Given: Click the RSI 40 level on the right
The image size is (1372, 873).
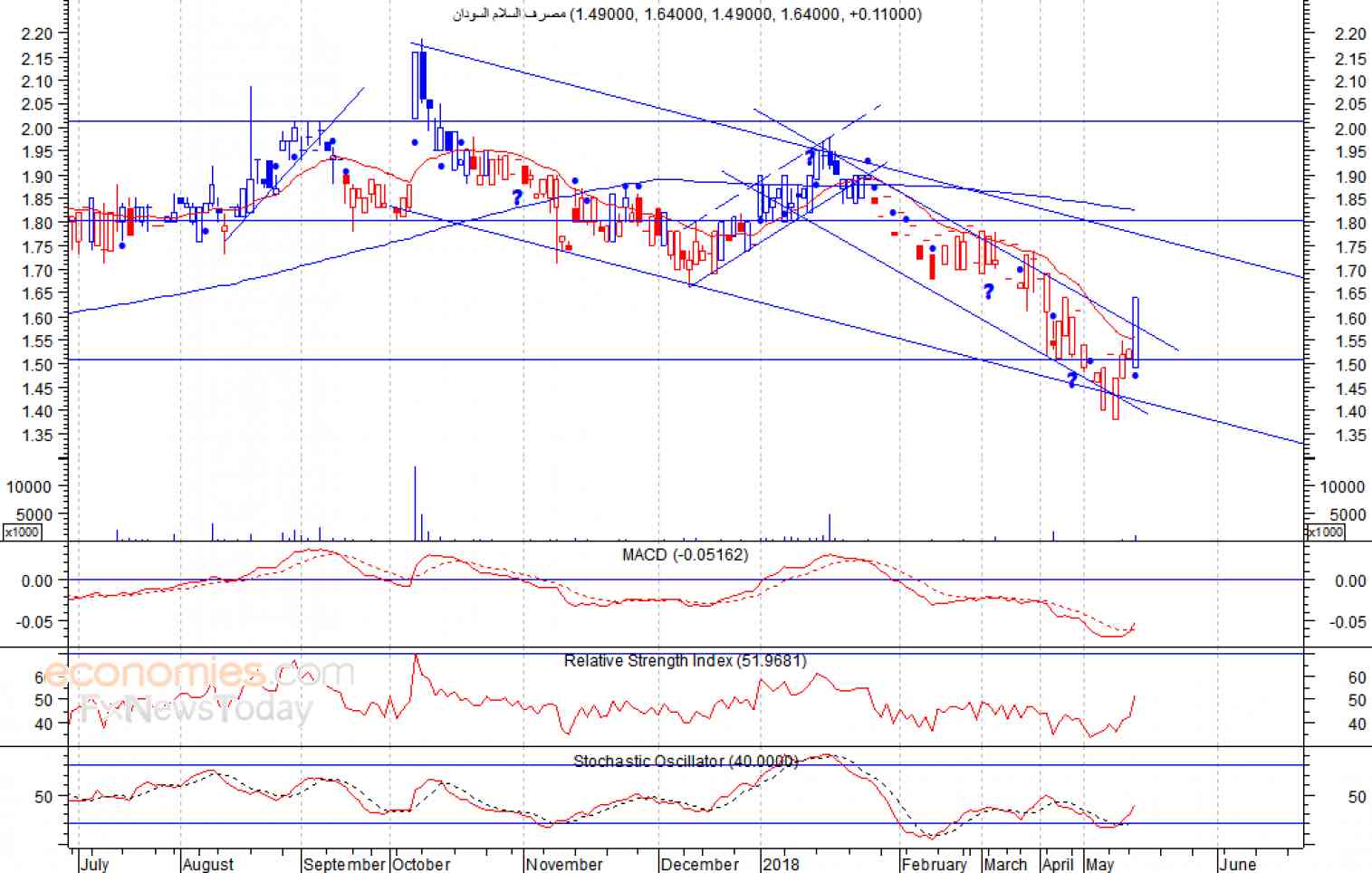Looking at the screenshot, I should pyautogui.click(x=1357, y=724).
